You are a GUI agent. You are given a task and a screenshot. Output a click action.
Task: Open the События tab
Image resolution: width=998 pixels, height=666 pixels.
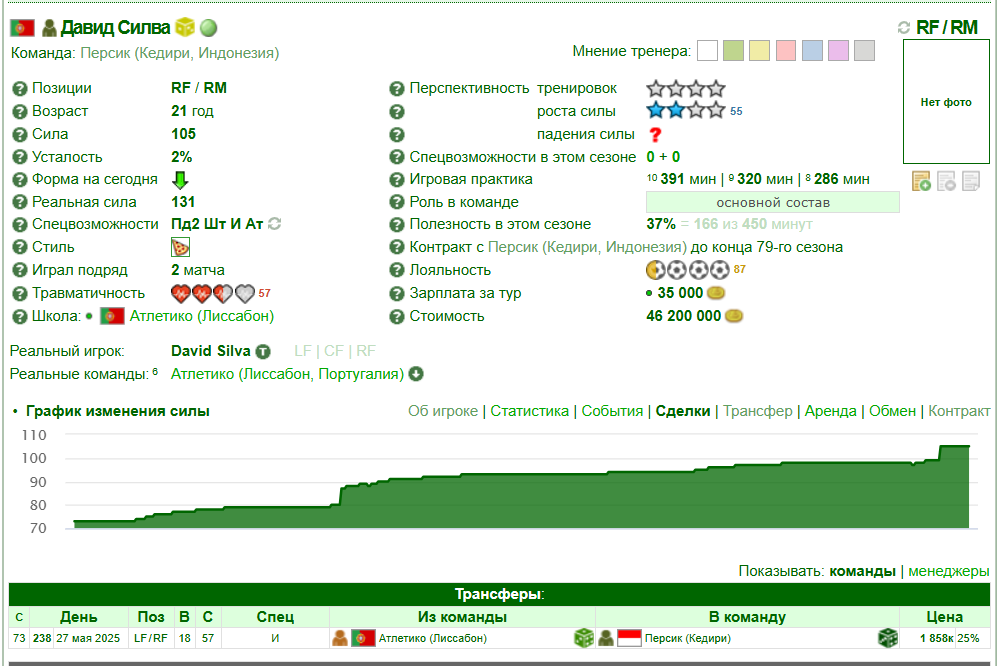pos(612,411)
